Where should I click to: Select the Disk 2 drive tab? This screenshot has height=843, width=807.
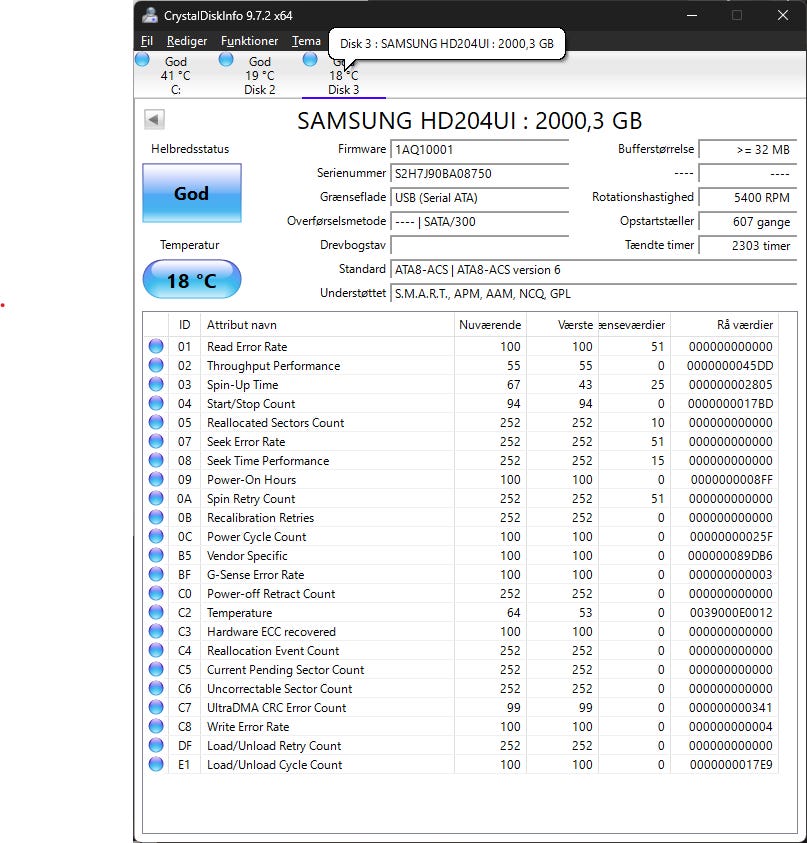(x=259, y=76)
